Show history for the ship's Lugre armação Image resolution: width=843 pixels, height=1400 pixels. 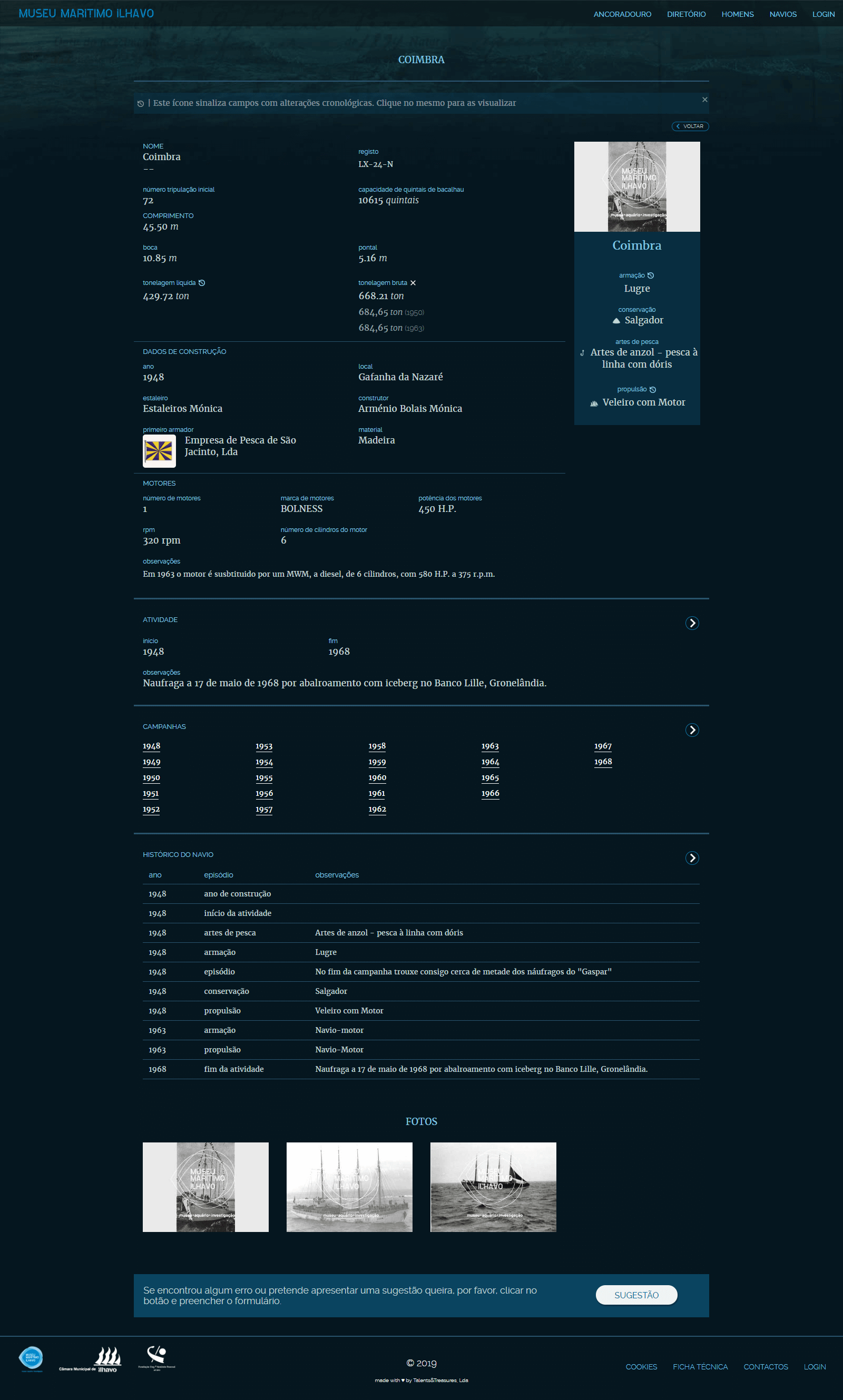coord(652,276)
